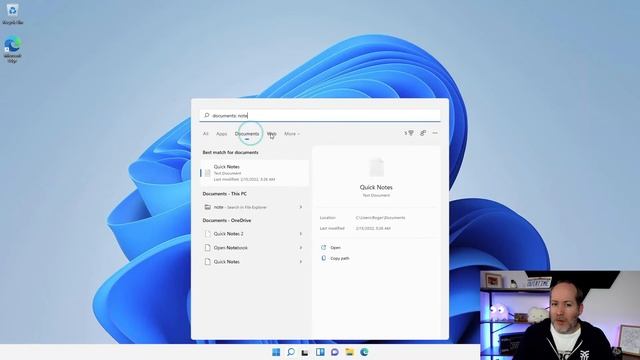Viewport: 640px width, 360px height.
Task: Click the Last modified date in preview
Action: pos(373,229)
